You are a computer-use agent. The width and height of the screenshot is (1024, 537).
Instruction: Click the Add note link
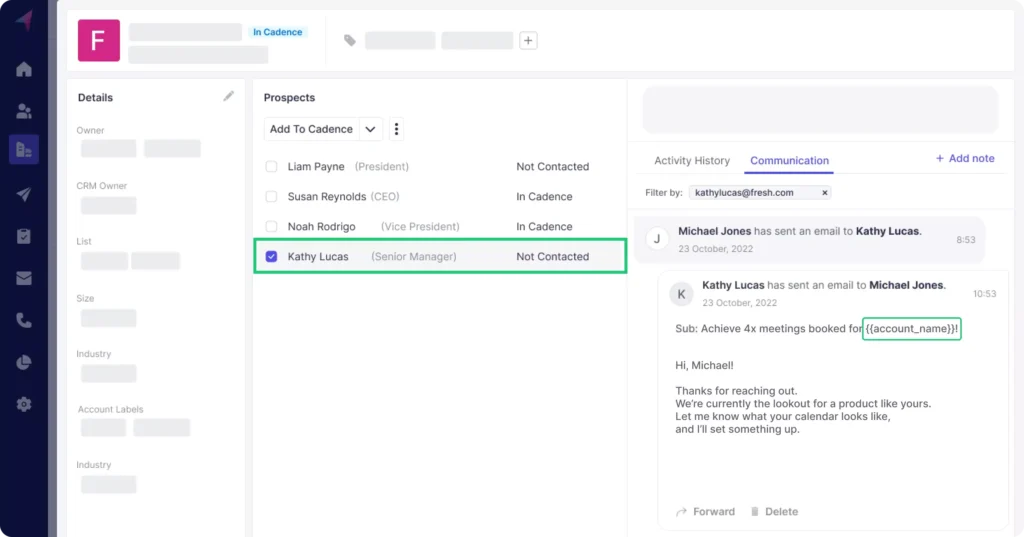[964, 158]
